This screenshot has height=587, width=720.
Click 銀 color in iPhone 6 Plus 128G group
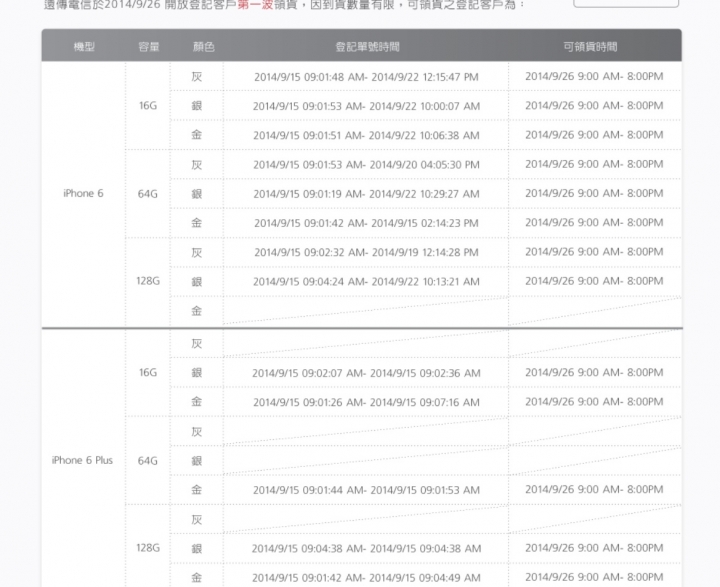coord(197,548)
